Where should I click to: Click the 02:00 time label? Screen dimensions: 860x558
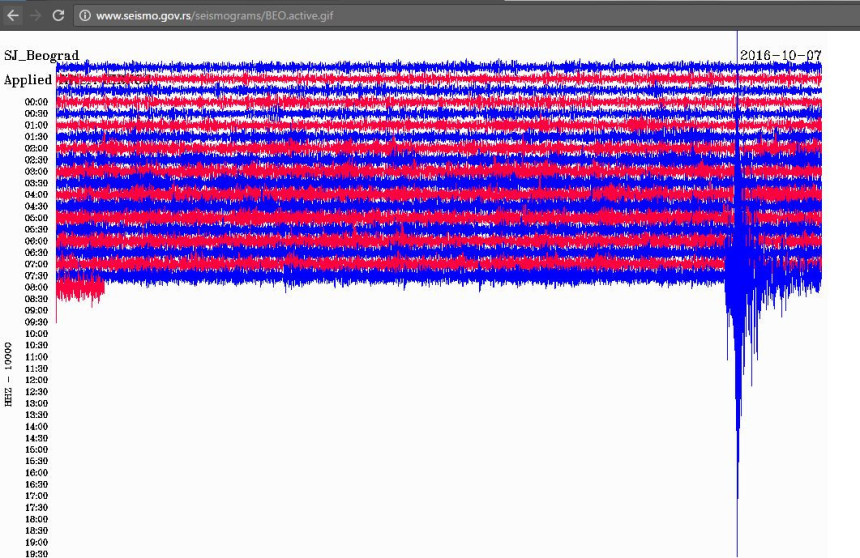(x=36, y=148)
